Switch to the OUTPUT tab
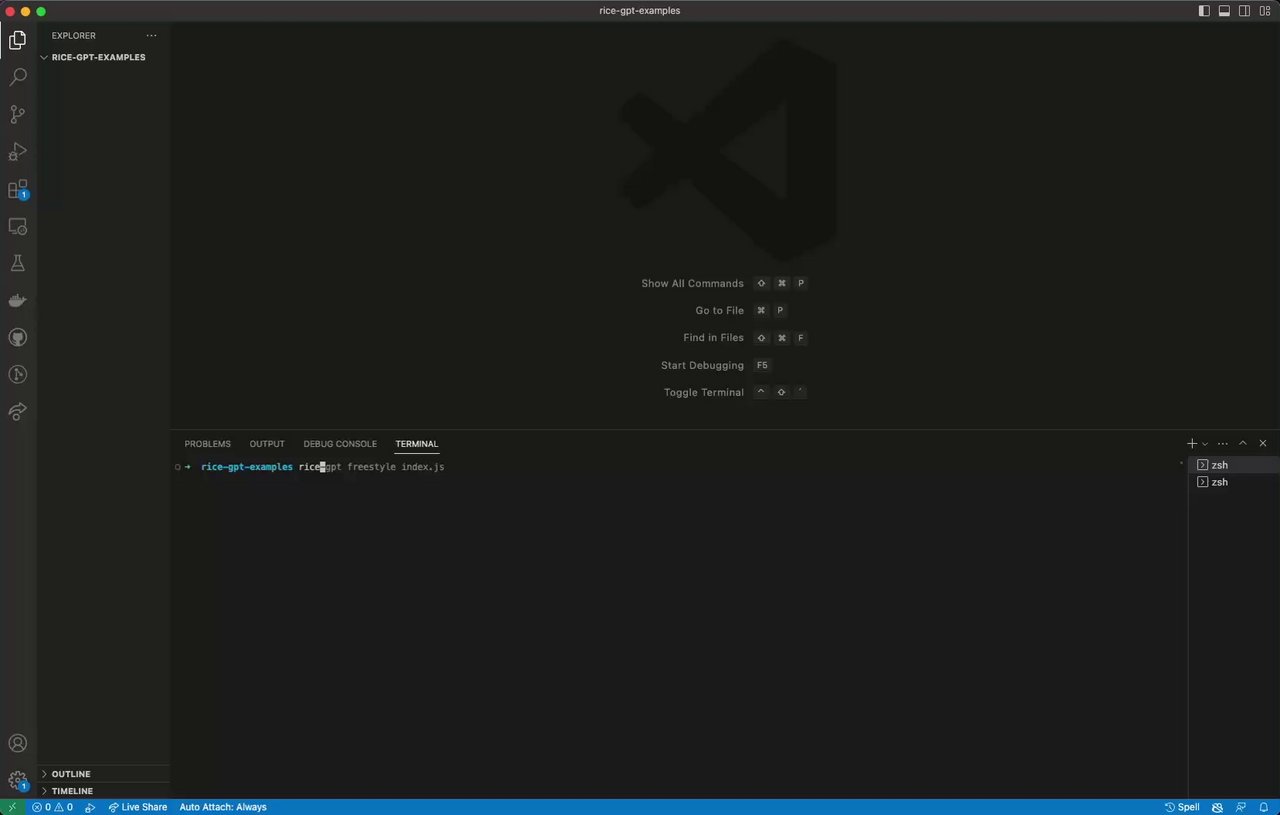 click(x=267, y=444)
